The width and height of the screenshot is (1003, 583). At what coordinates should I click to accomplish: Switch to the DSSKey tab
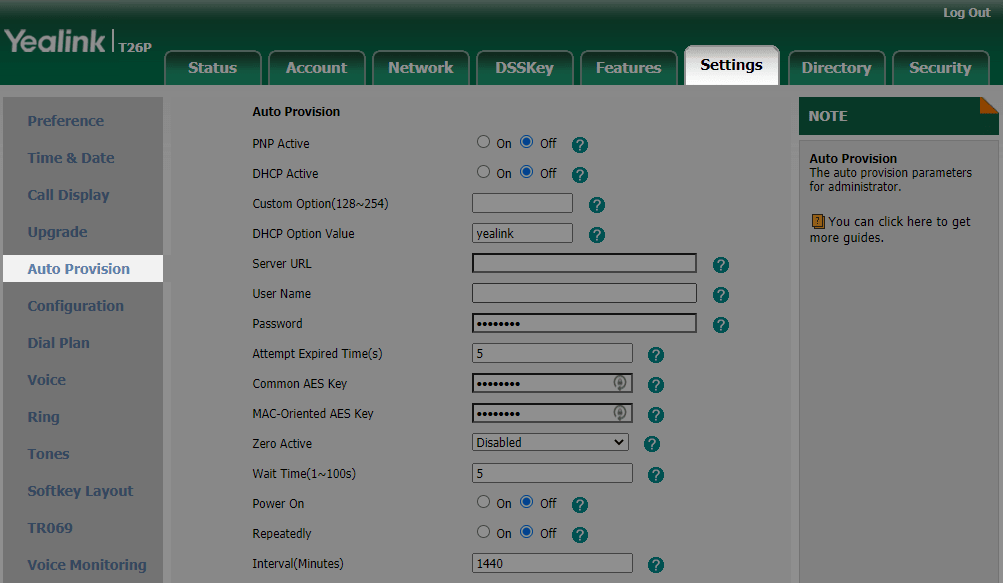click(x=525, y=68)
